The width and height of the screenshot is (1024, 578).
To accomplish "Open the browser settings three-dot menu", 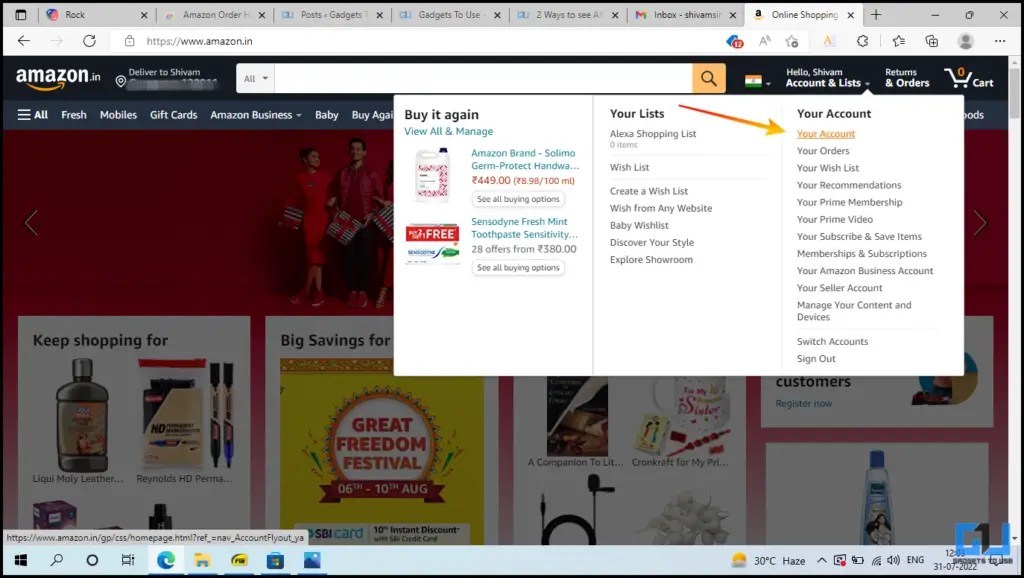I will (x=999, y=42).
